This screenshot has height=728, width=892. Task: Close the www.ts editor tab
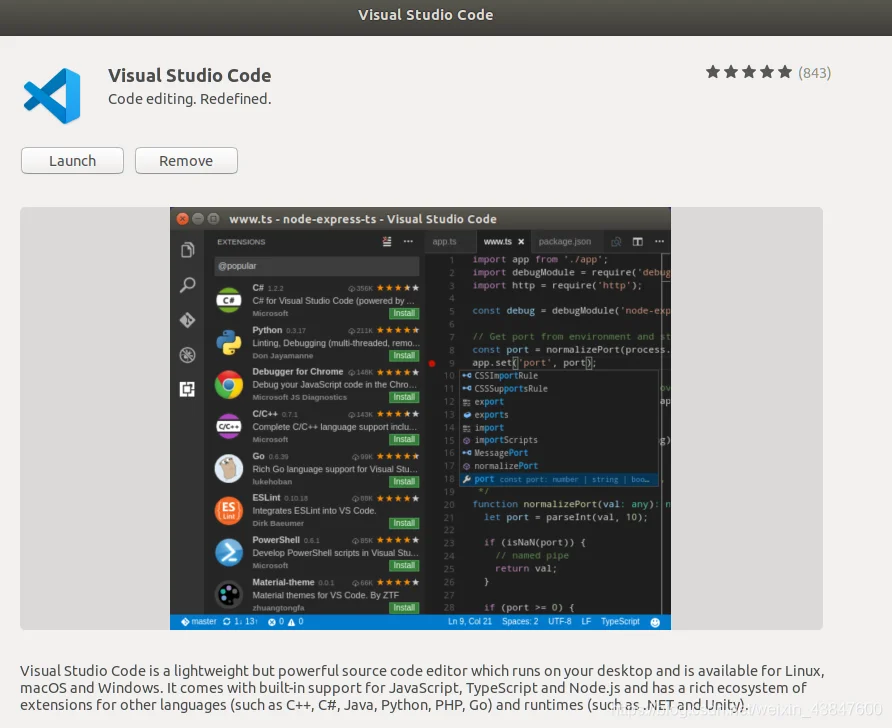[521, 242]
